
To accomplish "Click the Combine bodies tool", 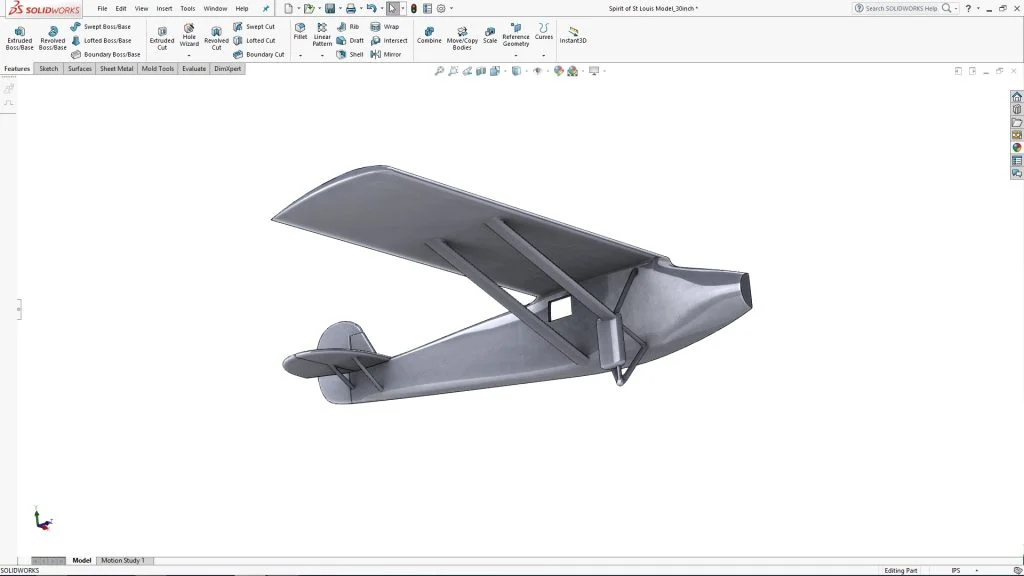I will point(429,35).
